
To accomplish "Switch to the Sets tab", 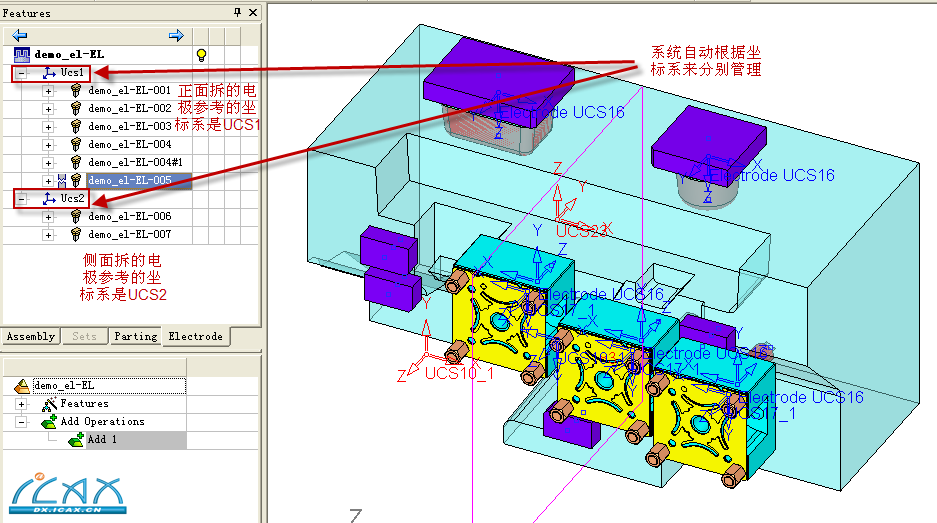I will 84,337.
